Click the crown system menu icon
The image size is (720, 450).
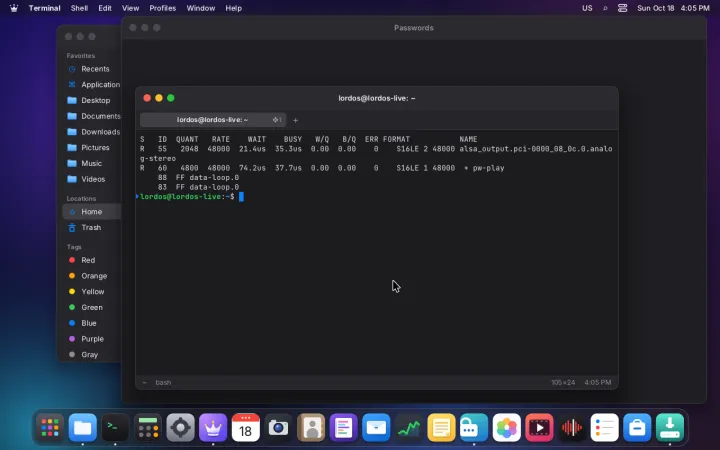click(x=14, y=8)
